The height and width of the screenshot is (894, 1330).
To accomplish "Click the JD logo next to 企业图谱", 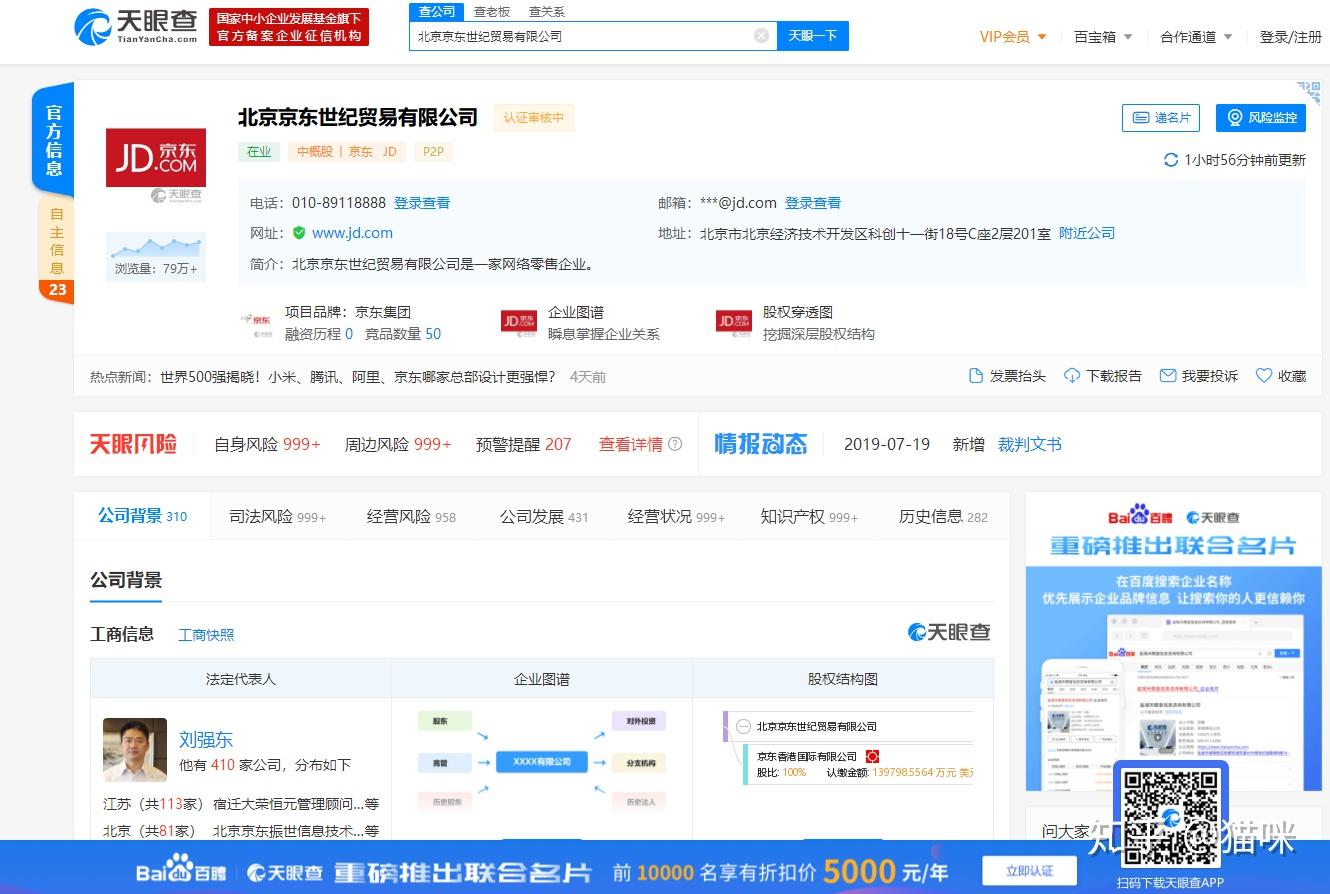I will tap(519, 322).
